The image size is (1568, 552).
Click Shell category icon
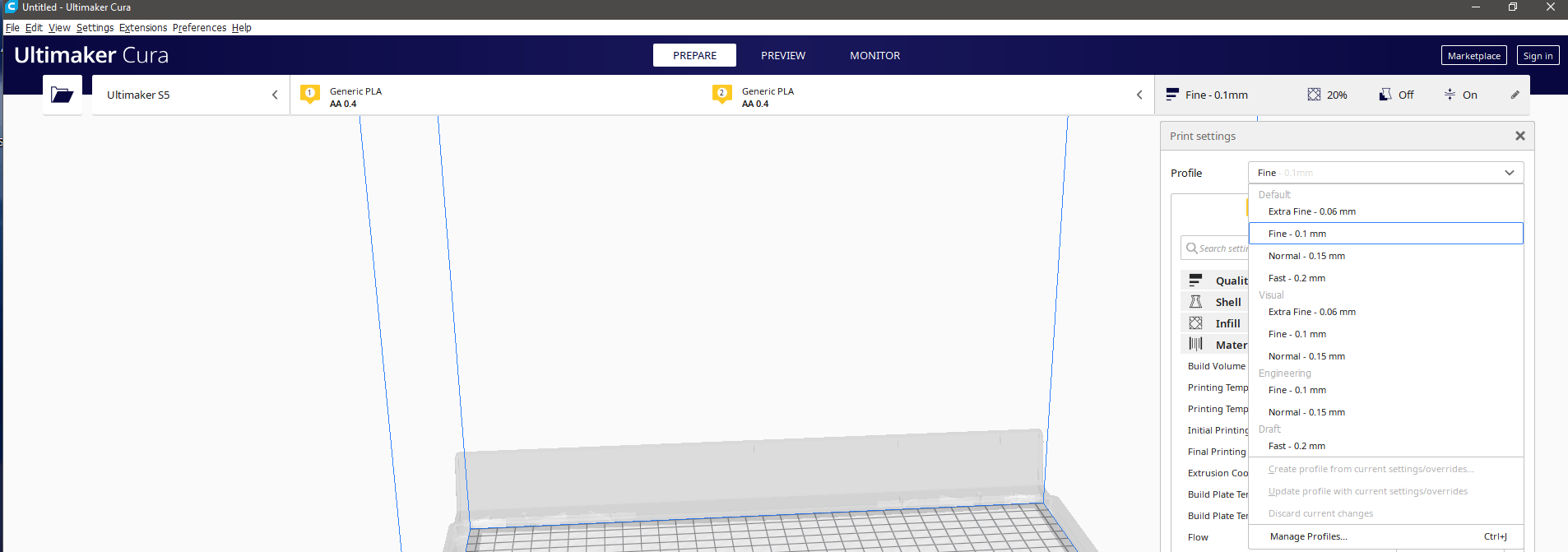click(x=1195, y=302)
